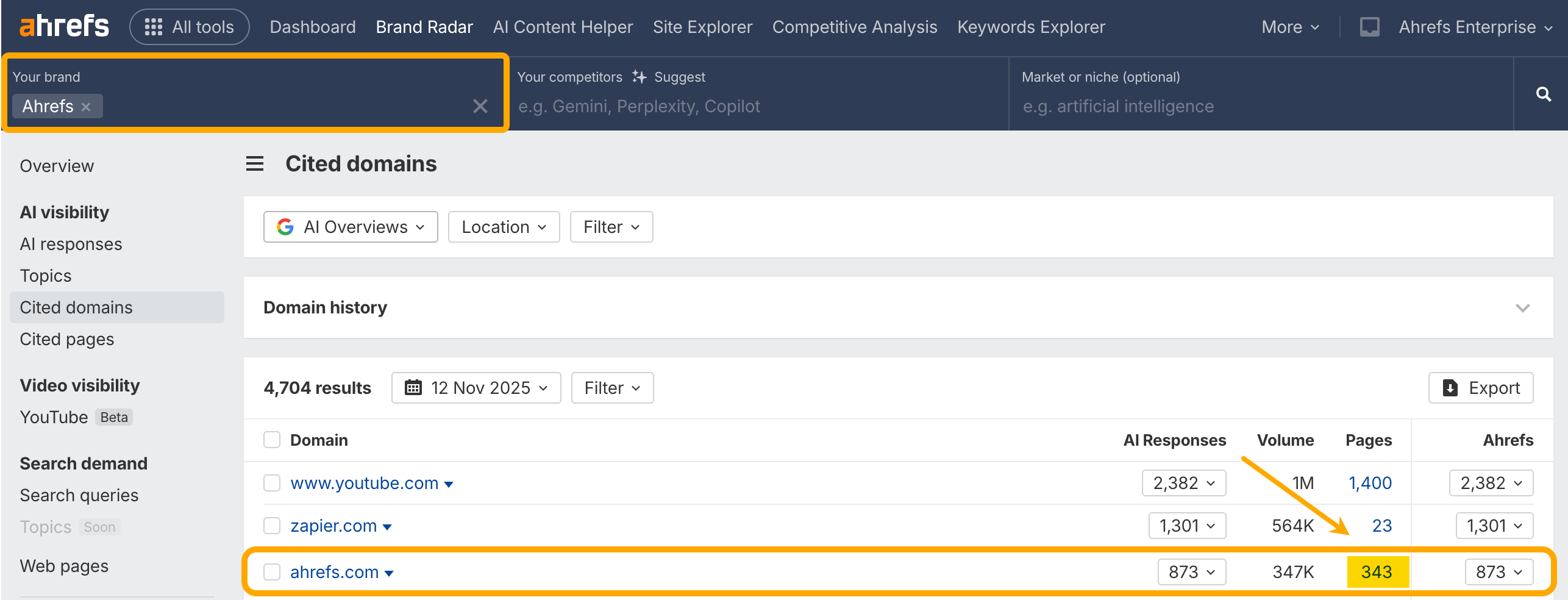Screen dimensions: 1568x600
Task: Click the hamburger menu beside Cited domains
Action: [x=255, y=164]
